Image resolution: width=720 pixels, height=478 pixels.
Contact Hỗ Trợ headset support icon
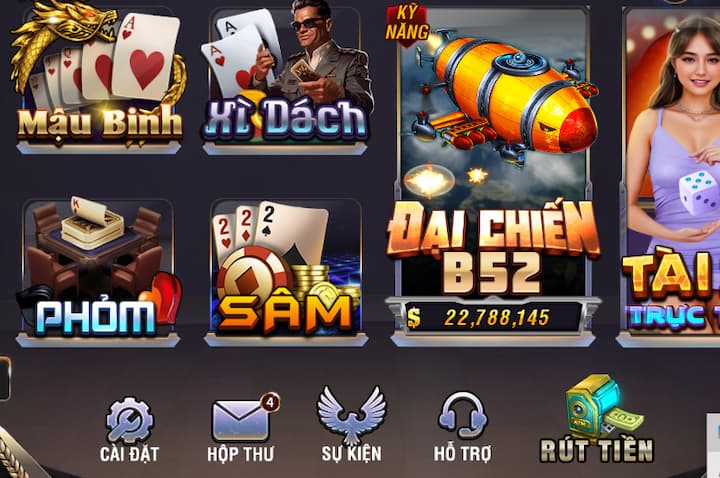pos(463,416)
